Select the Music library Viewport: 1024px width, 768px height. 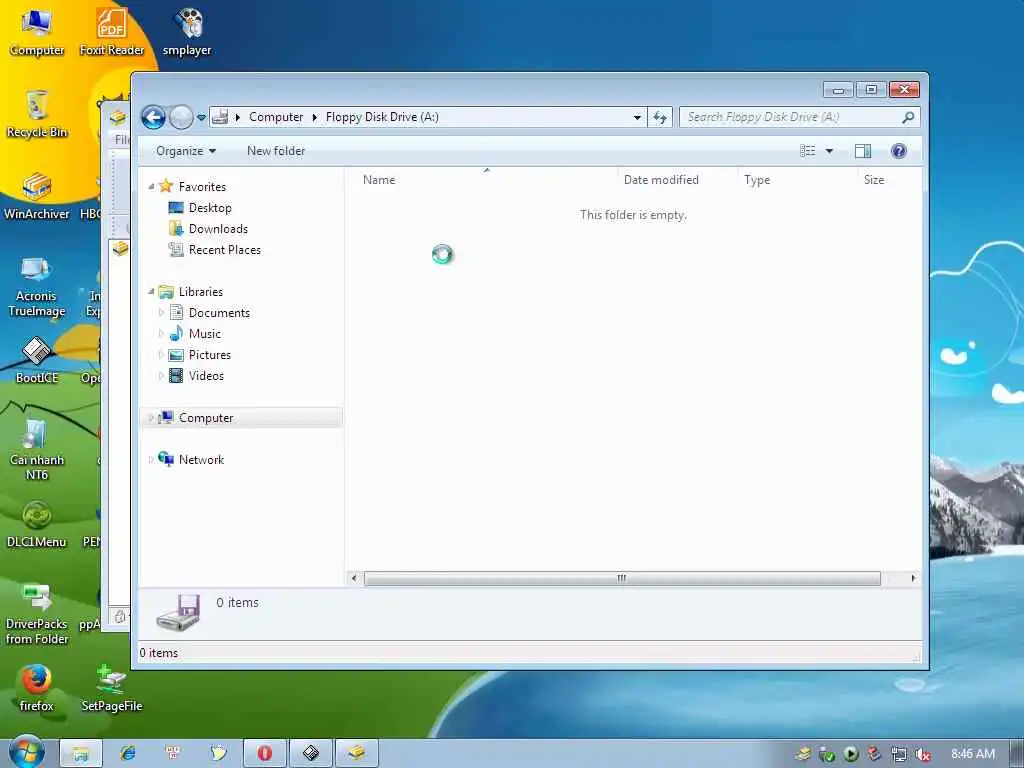click(204, 334)
